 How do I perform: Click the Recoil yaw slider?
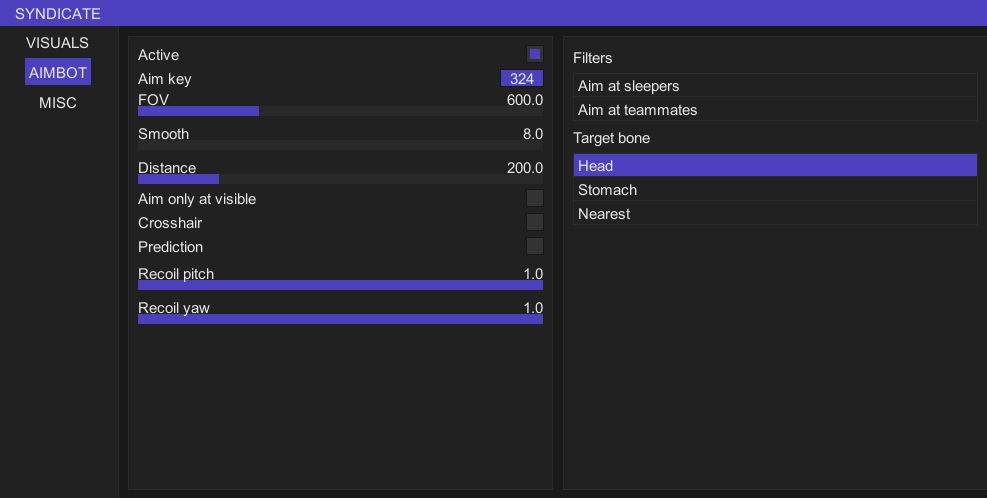pos(340,319)
